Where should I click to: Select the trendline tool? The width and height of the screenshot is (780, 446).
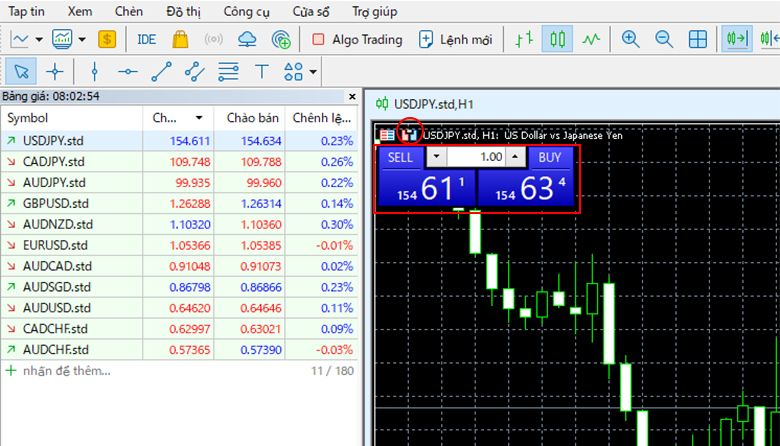(161, 72)
